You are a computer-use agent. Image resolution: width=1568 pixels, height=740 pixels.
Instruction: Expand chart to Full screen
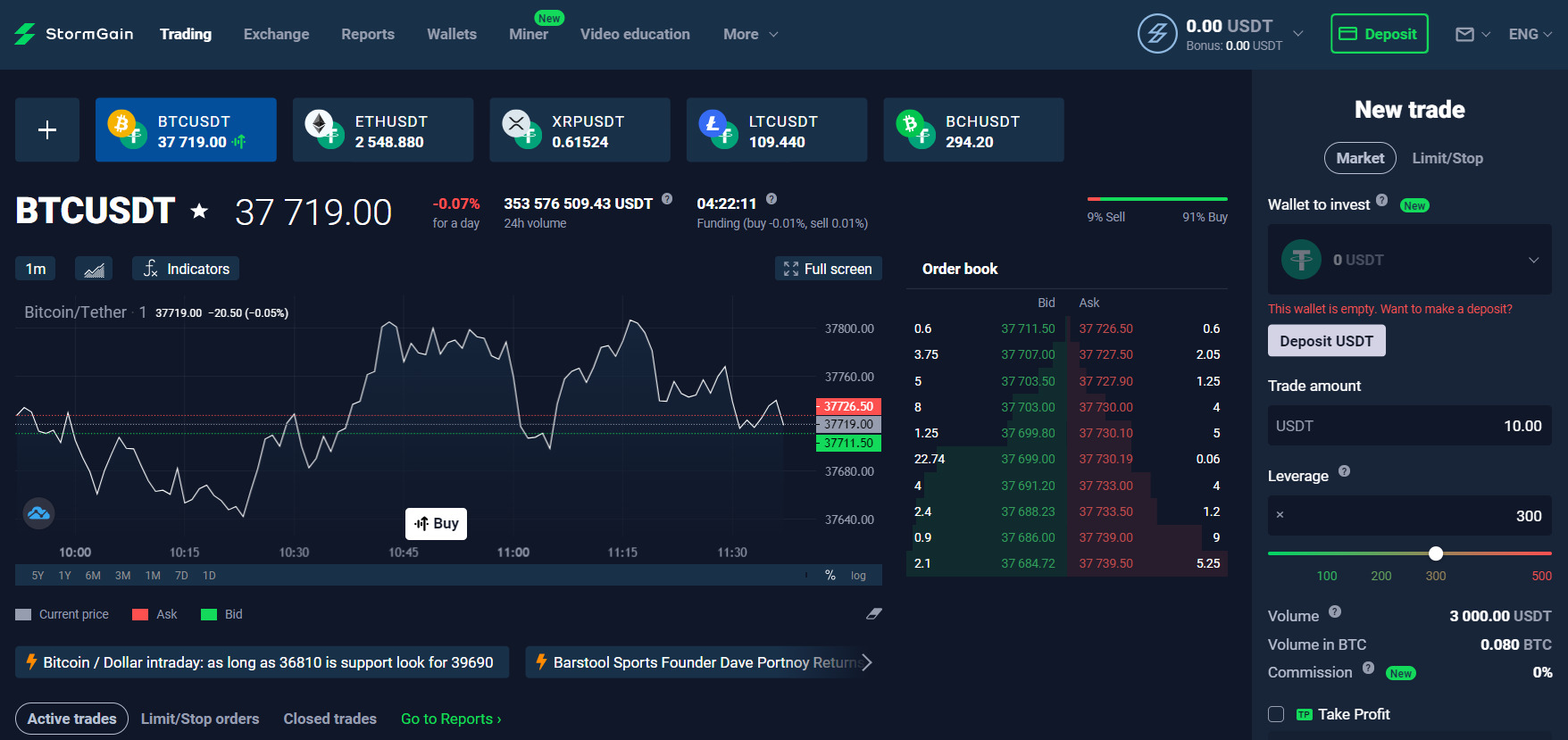pyautogui.click(x=828, y=269)
